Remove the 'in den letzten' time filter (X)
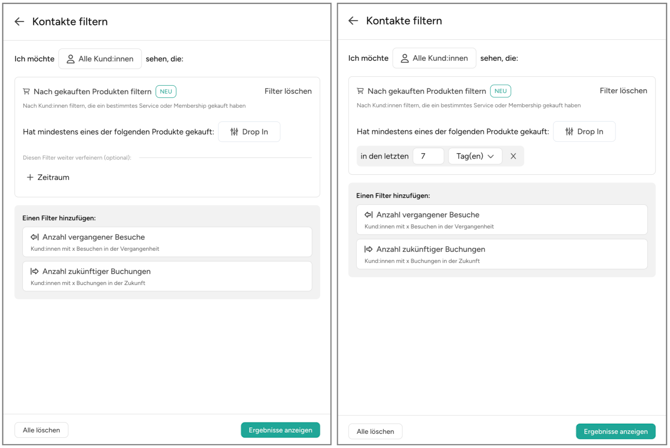Image resolution: width=670 pixels, height=448 pixels. (513, 156)
